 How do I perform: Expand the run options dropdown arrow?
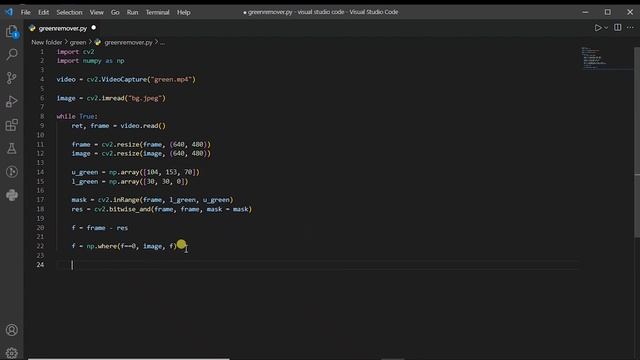[606, 28]
